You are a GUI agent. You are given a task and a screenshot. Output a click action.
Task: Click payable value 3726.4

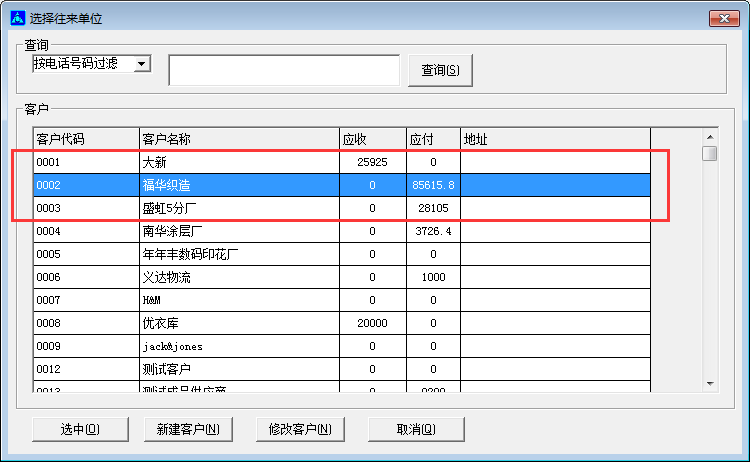click(433, 231)
